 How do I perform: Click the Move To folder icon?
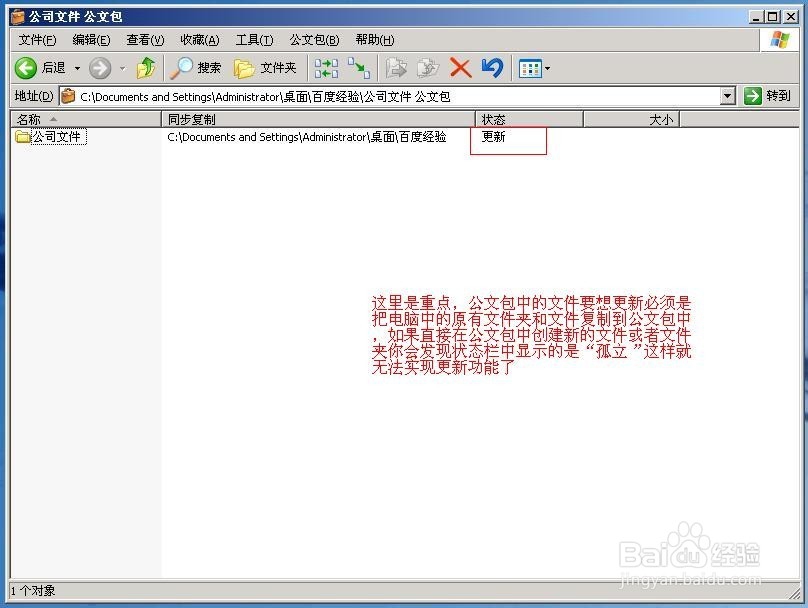396,68
